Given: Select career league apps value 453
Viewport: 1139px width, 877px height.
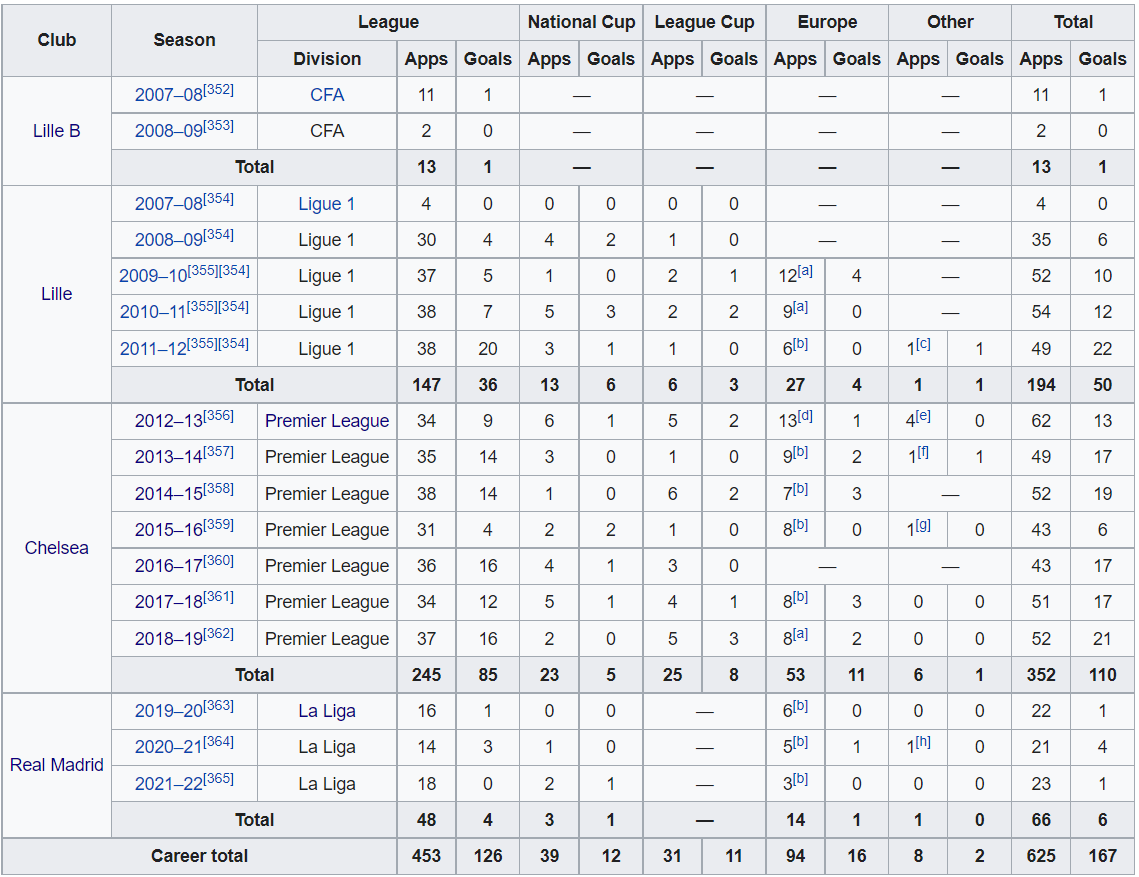Looking at the screenshot, I should (x=426, y=856).
